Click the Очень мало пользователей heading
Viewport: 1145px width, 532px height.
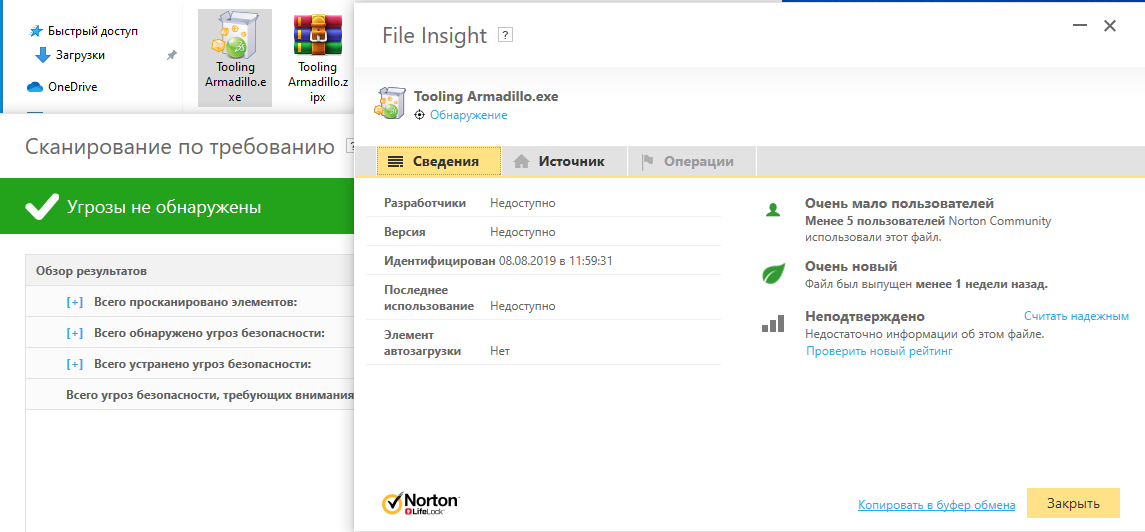pyautogui.click(x=900, y=204)
